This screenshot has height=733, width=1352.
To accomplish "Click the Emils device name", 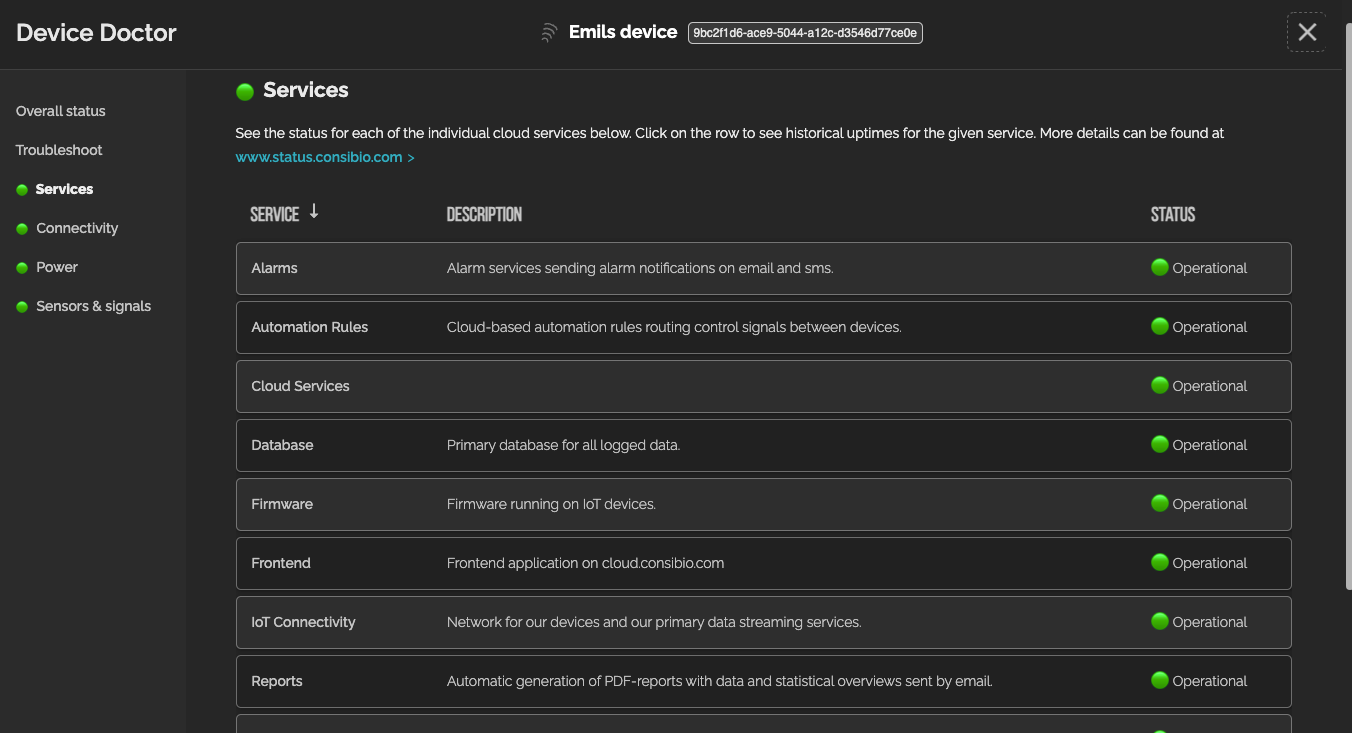I will [623, 32].
